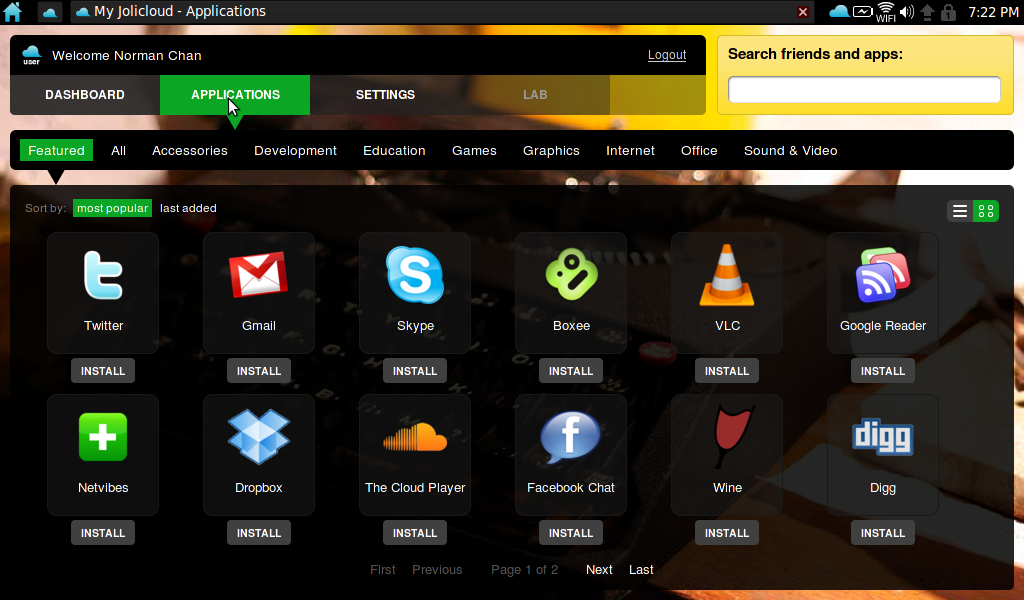
Task: Check the battery status icon
Action: (863, 12)
